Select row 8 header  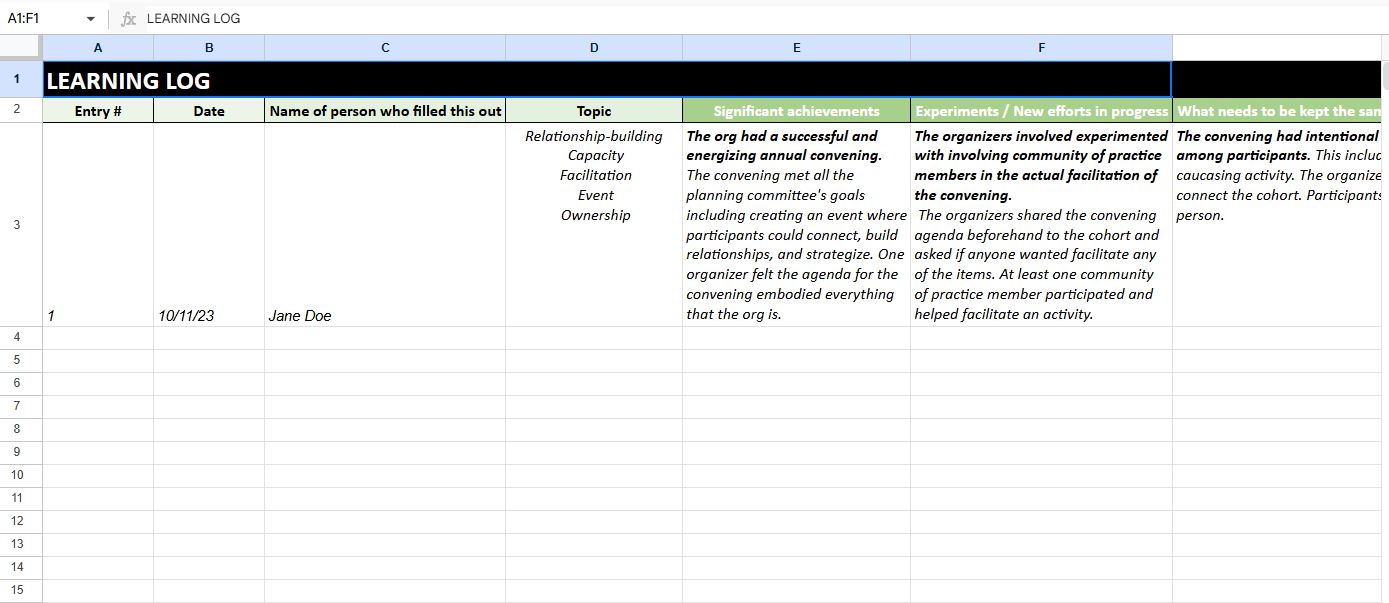(x=21, y=430)
